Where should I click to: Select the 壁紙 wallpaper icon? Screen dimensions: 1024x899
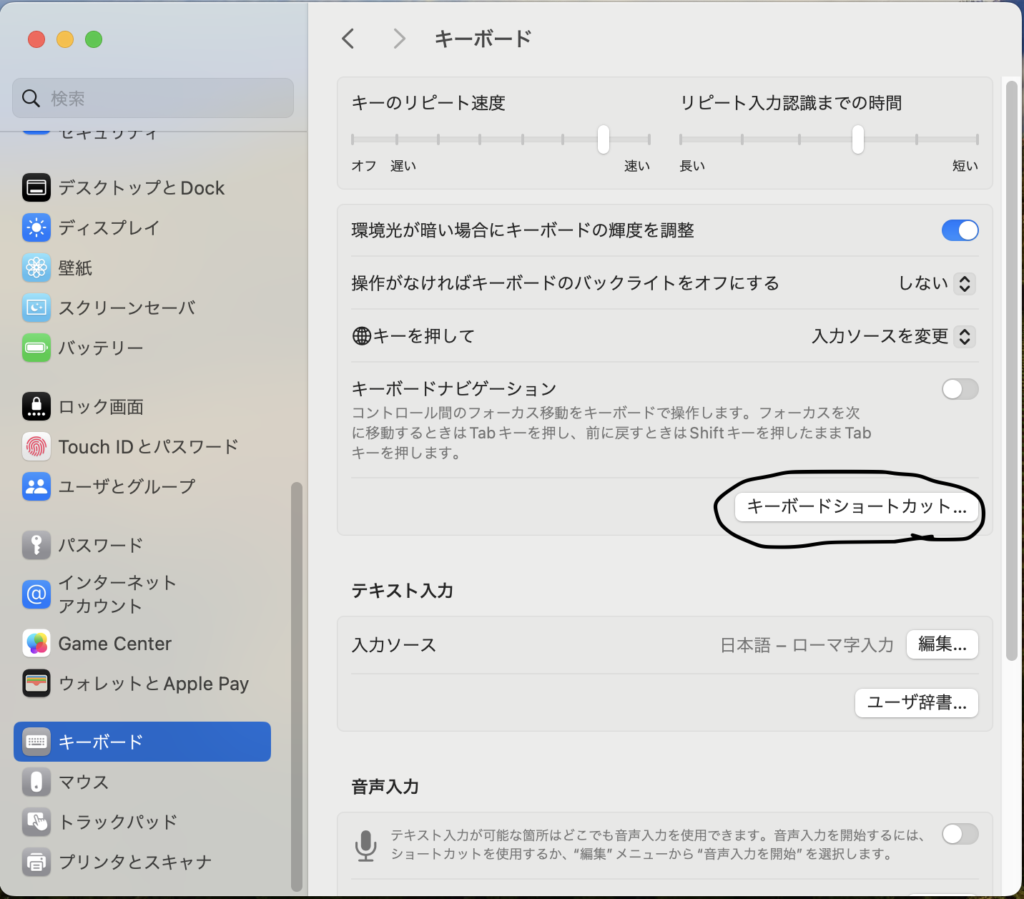(36, 268)
